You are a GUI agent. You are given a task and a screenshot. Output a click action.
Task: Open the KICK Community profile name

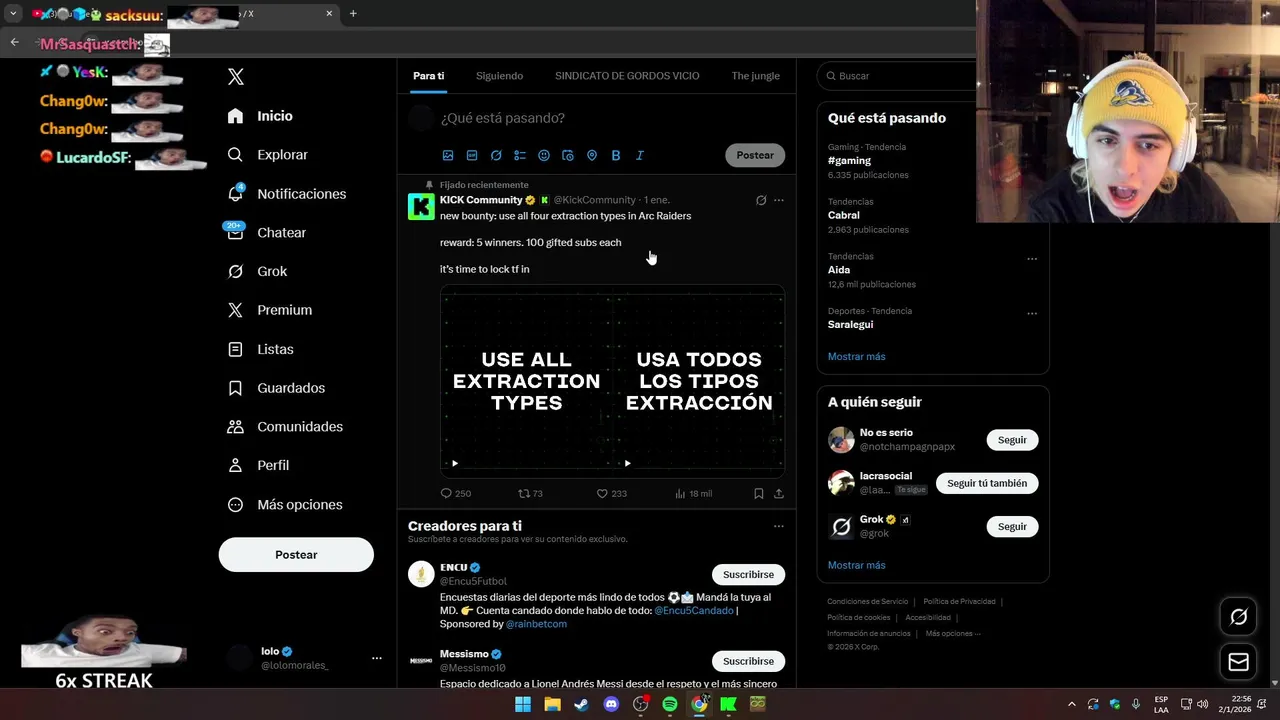pyautogui.click(x=481, y=200)
